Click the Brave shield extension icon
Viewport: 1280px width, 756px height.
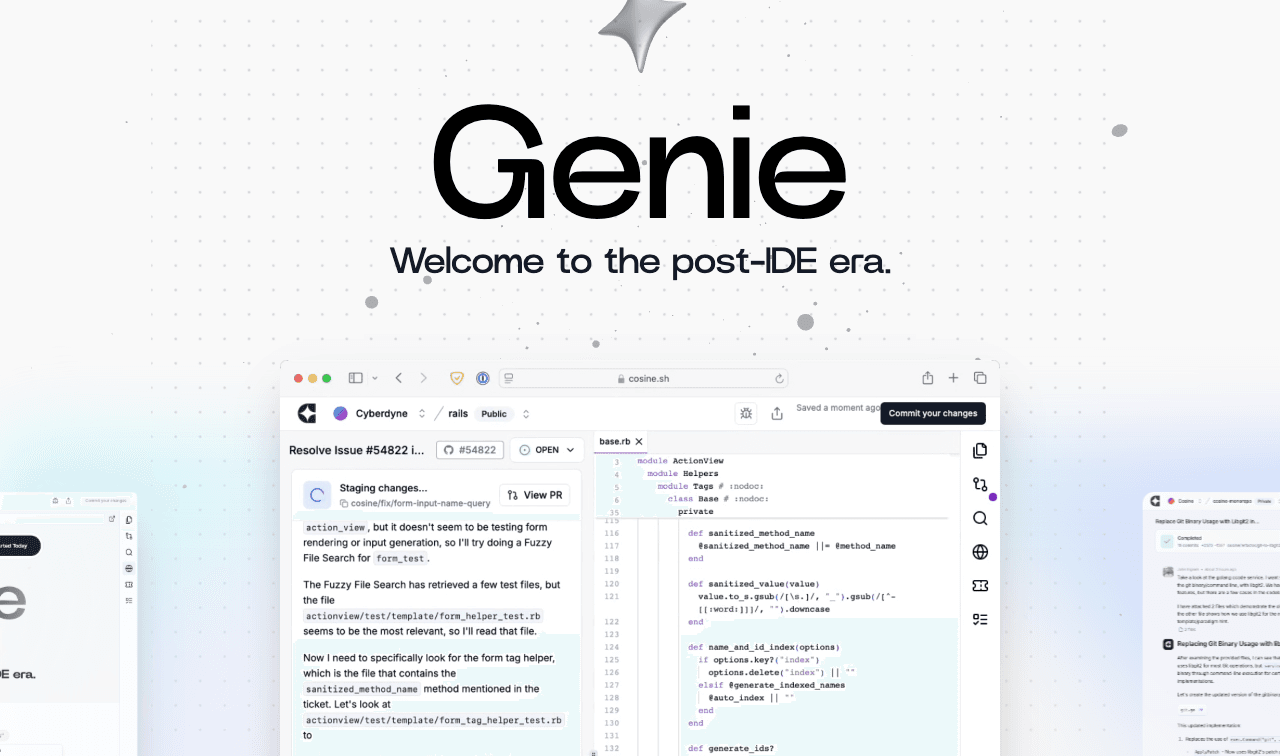coord(457,378)
